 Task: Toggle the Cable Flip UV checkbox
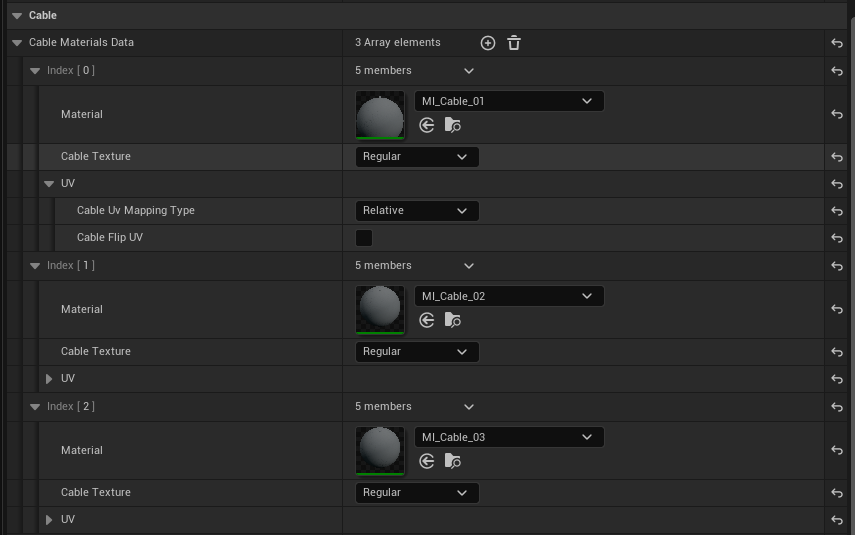[x=364, y=238]
